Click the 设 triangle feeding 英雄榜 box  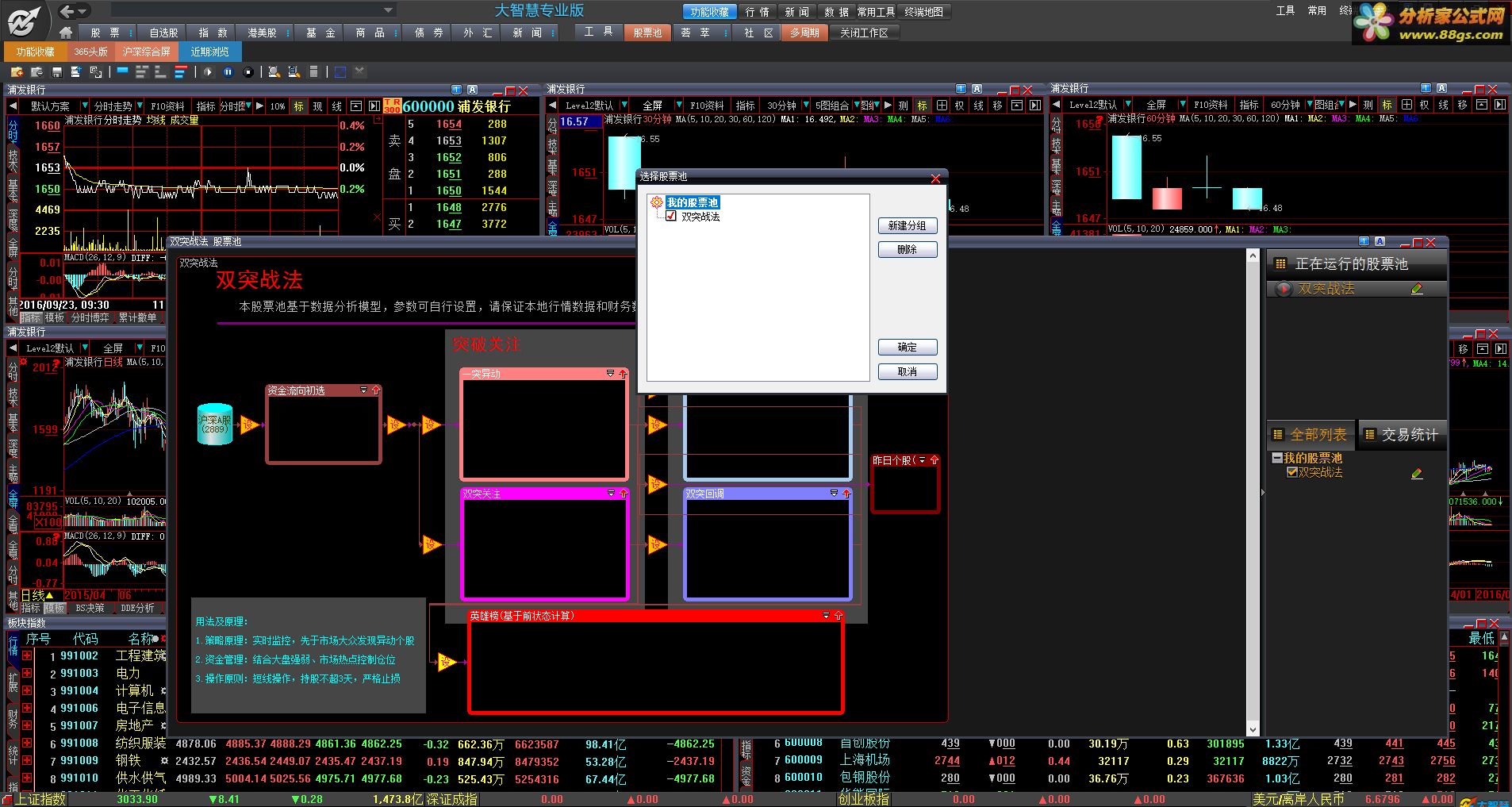coord(447,662)
